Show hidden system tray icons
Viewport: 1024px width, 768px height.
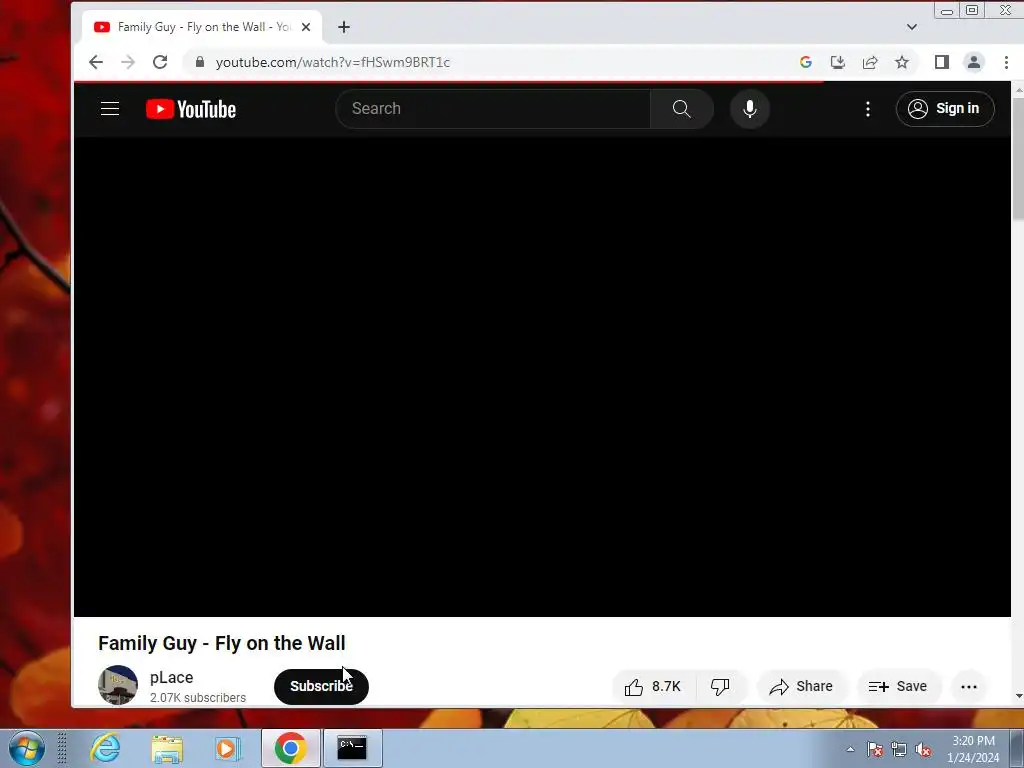click(850, 749)
